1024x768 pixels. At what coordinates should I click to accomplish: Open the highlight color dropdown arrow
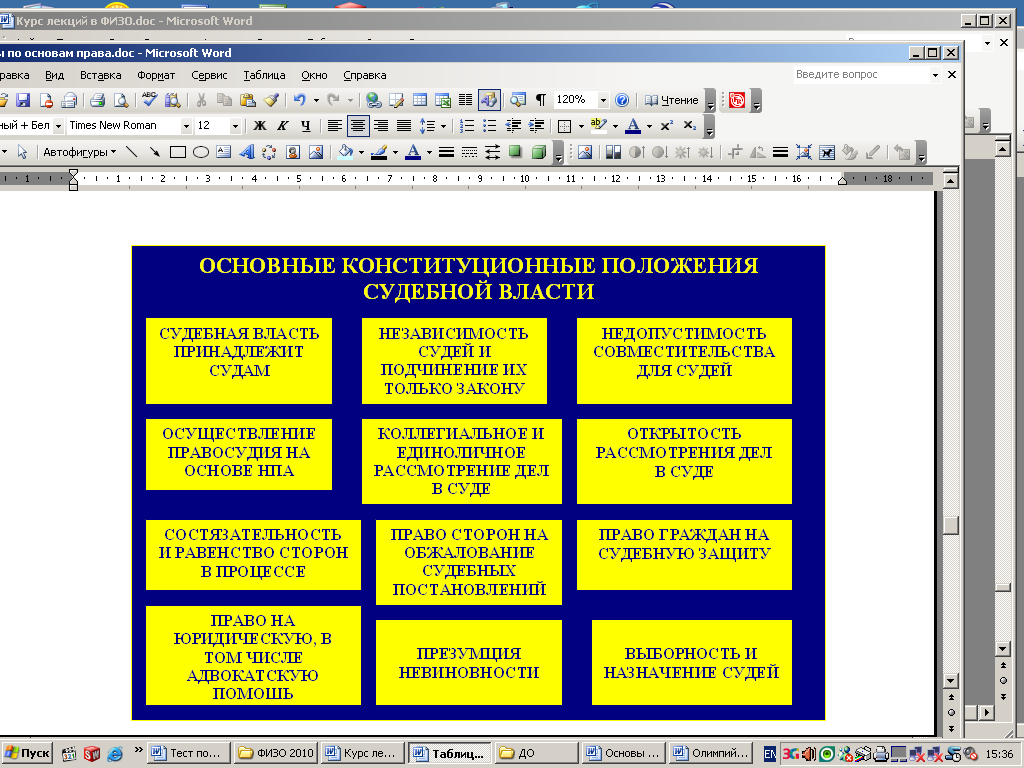[x=615, y=125]
